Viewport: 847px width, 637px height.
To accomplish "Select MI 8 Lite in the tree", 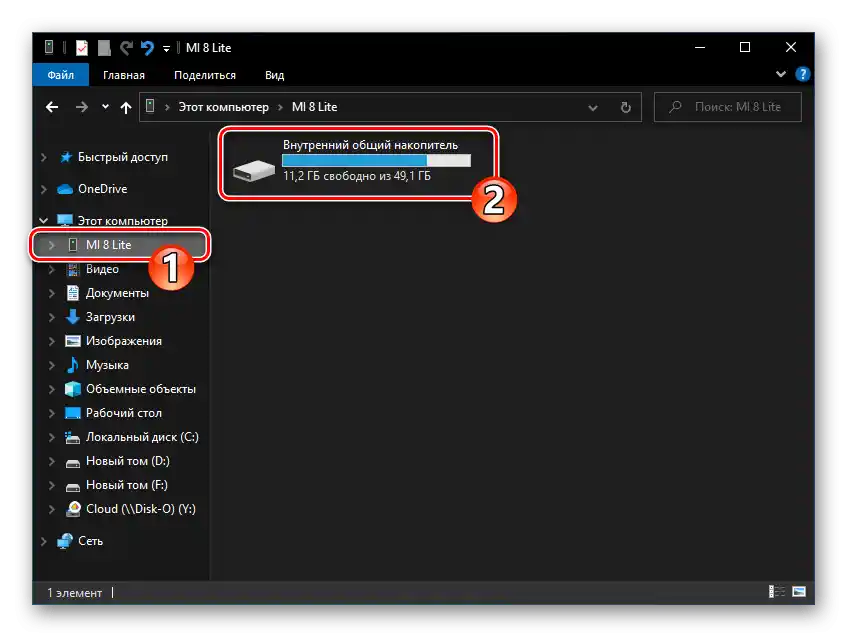I will coord(109,245).
